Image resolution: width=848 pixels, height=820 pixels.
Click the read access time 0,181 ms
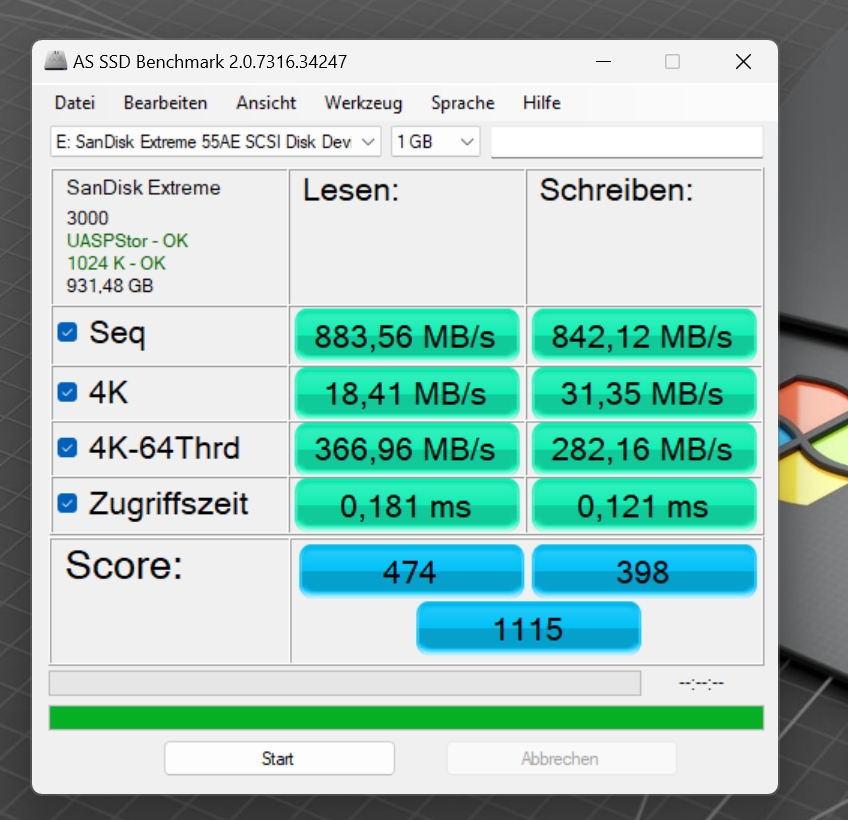click(x=407, y=505)
